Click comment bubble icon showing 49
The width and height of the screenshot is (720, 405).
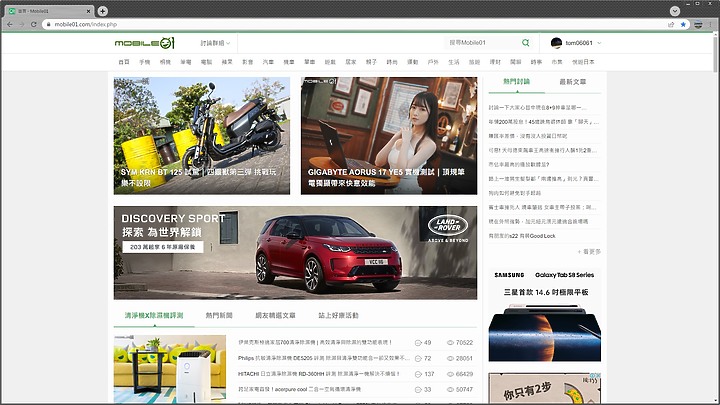point(418,343)
